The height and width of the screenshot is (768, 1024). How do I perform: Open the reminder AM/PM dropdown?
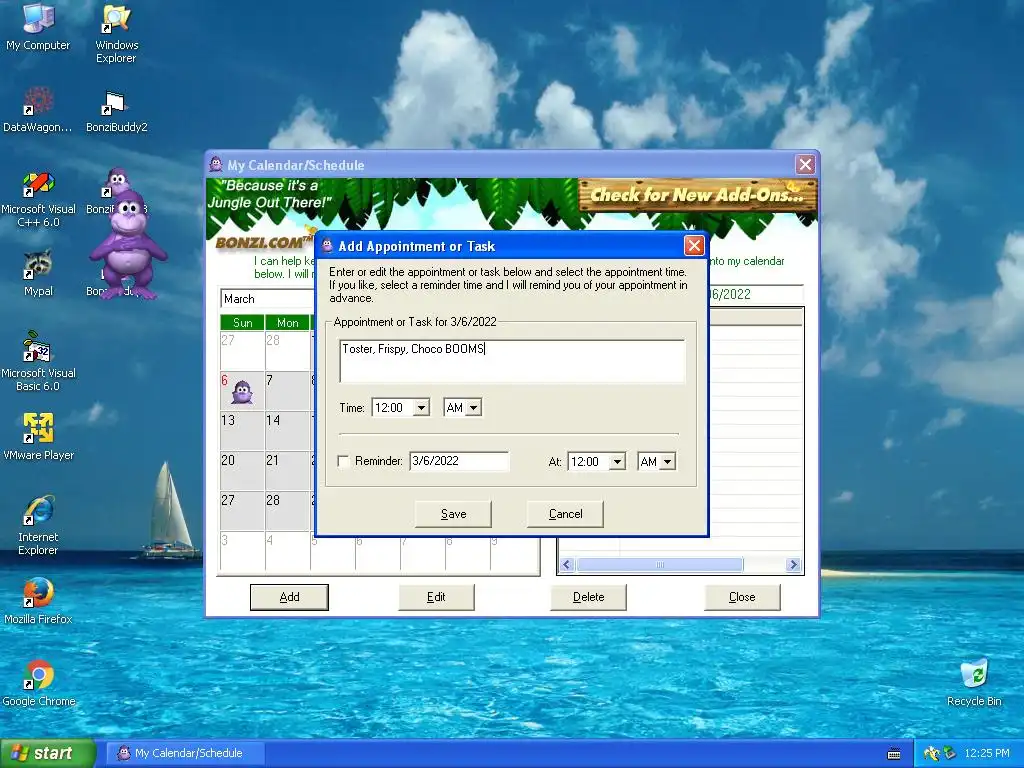[667, 462]
